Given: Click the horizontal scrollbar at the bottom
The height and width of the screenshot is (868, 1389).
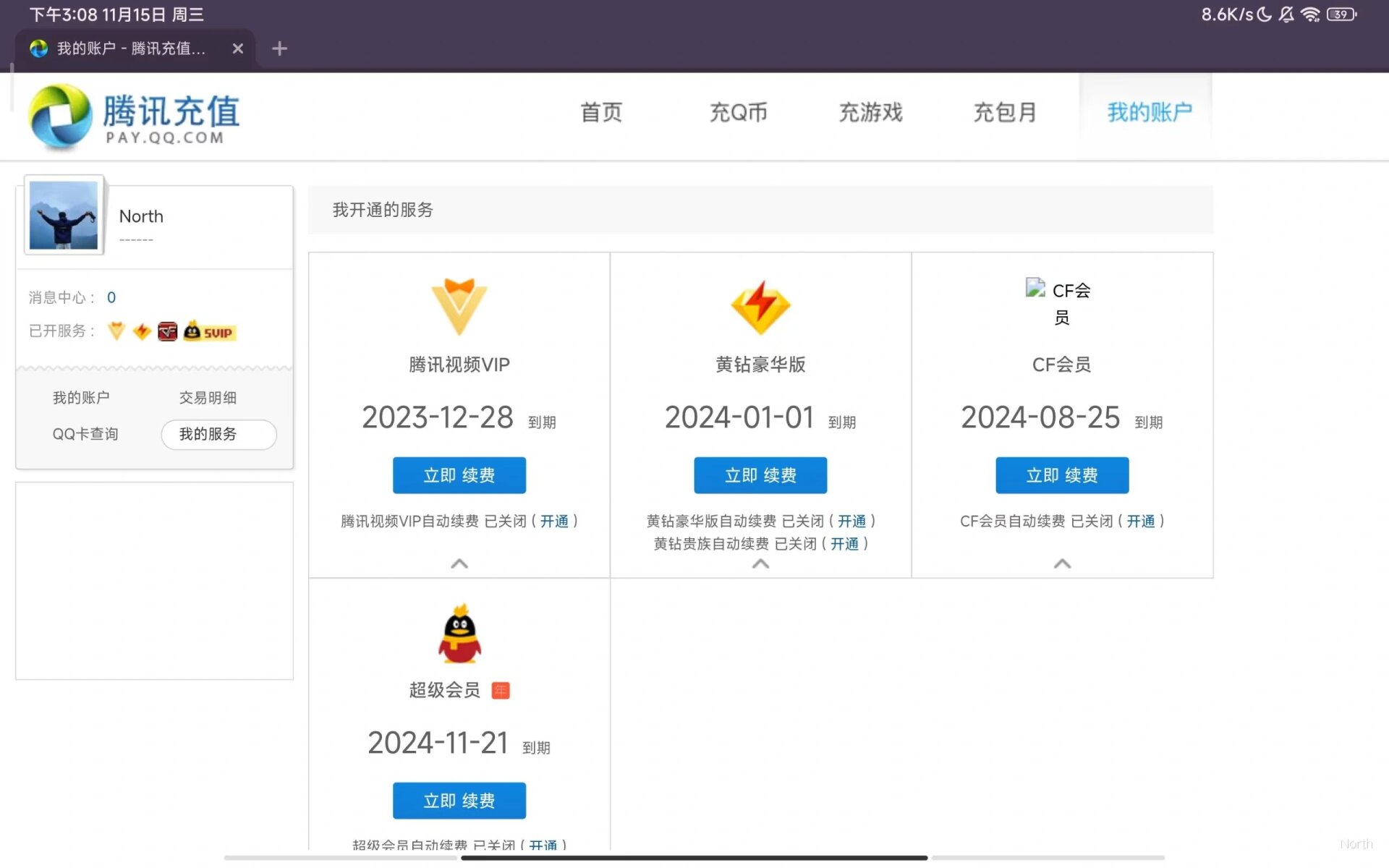Looking at the screenshot, I should click(x=694, y=858).
